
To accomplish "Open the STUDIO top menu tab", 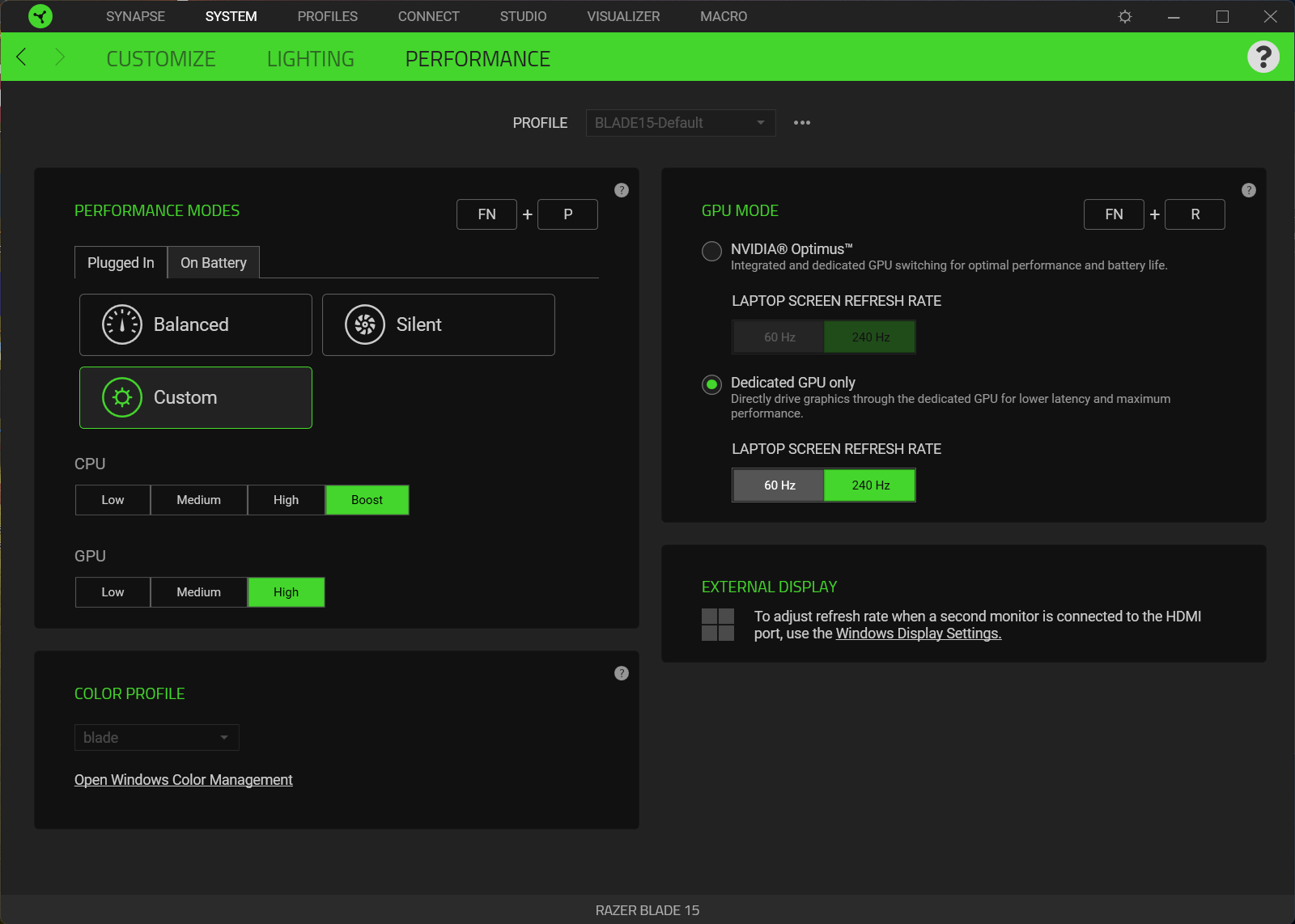I will (x=523, y=16).
